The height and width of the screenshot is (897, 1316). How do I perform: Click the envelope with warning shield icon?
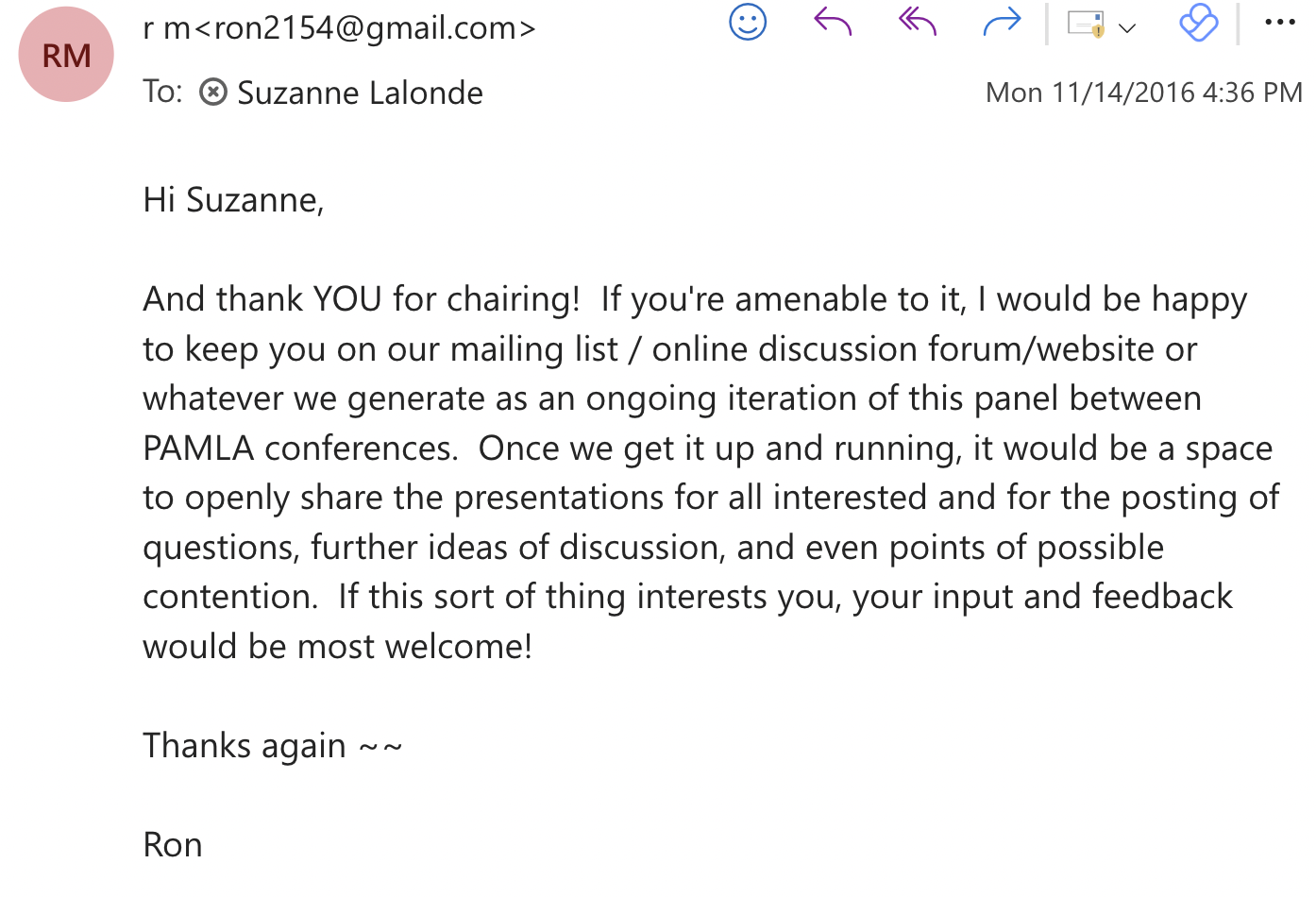(x=1086, y=24)
